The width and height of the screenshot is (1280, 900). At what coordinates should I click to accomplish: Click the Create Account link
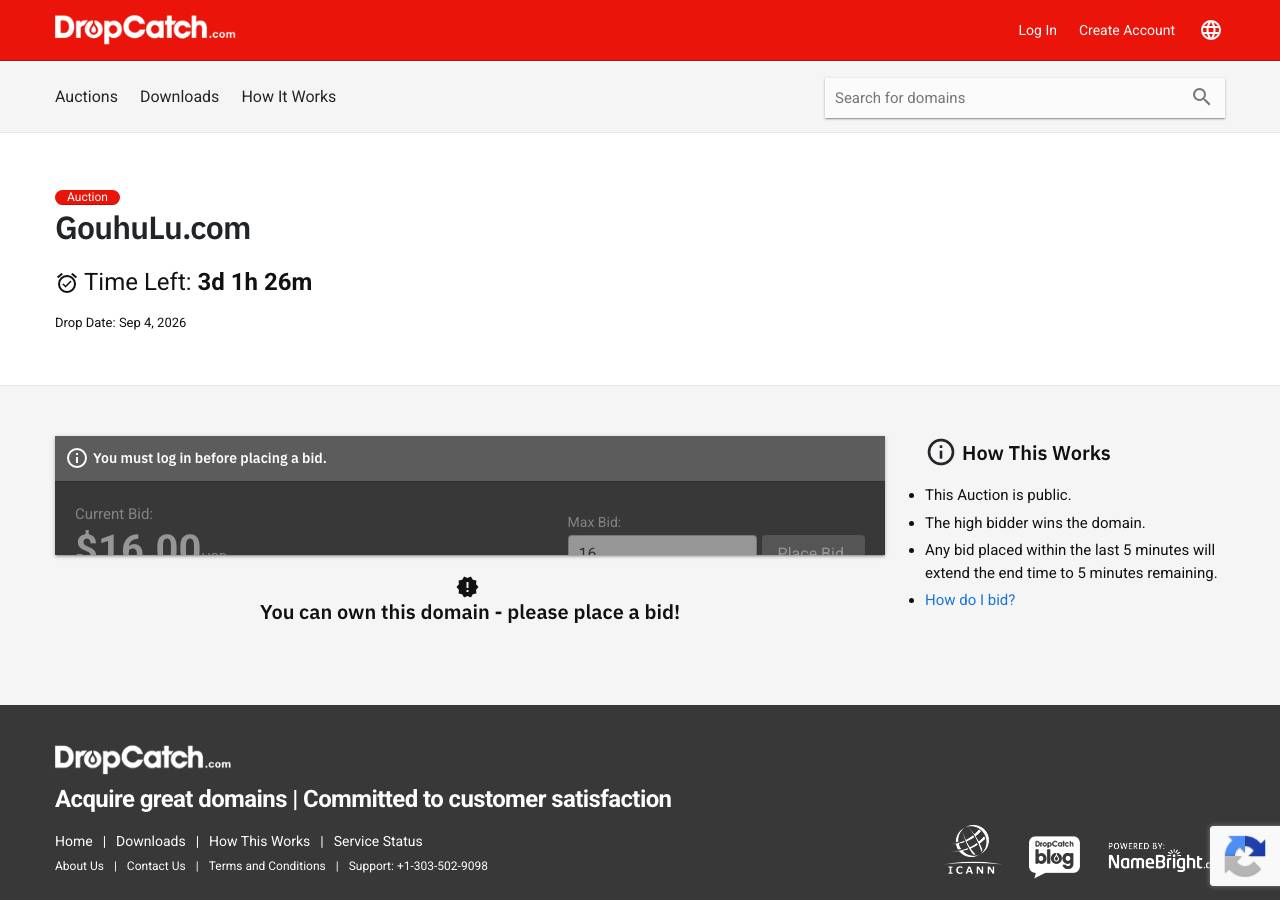[1127, 30]
